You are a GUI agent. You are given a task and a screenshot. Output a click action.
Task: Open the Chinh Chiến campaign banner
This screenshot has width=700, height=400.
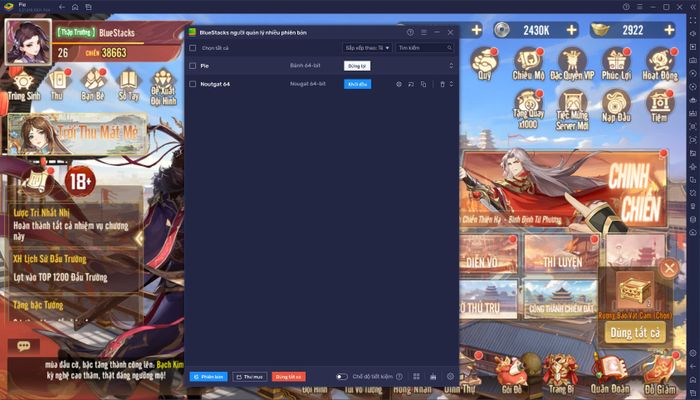[564, 188]
